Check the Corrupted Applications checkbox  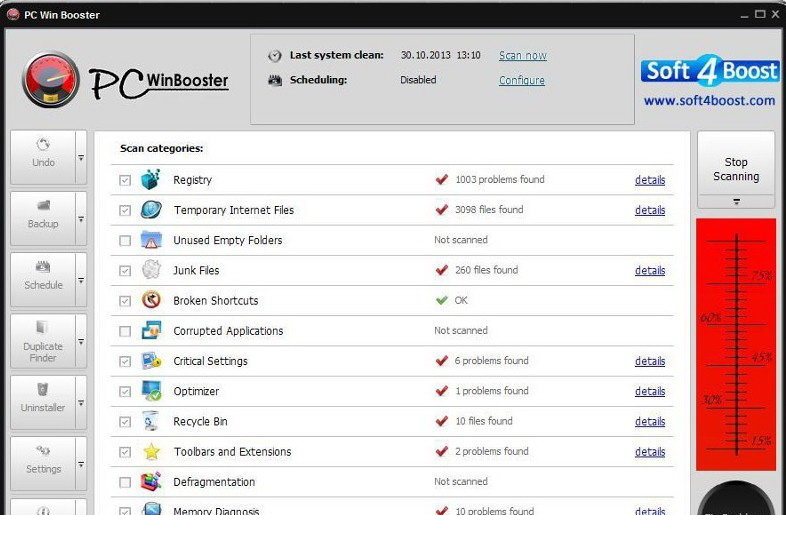[125, 331]
